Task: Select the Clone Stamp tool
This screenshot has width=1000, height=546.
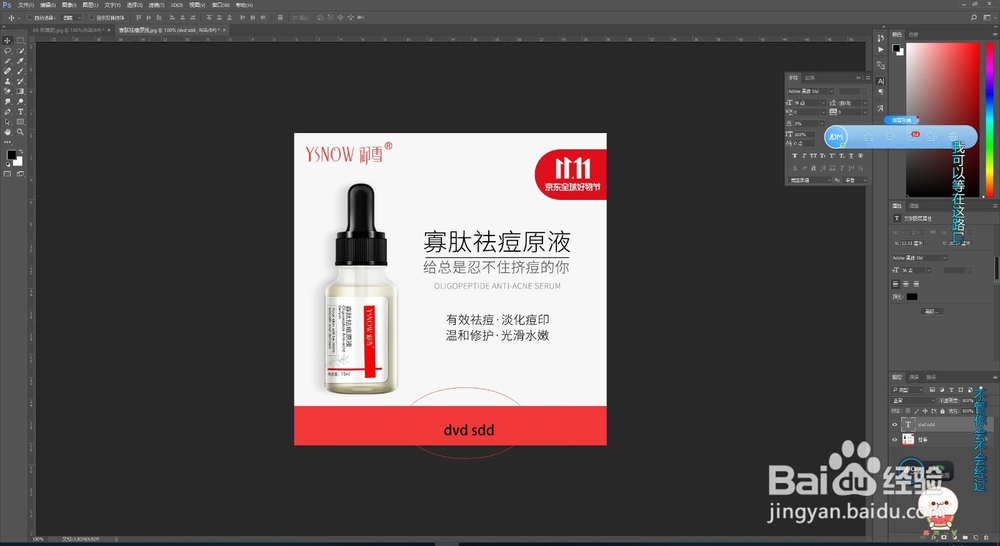Action: (7, 80)
